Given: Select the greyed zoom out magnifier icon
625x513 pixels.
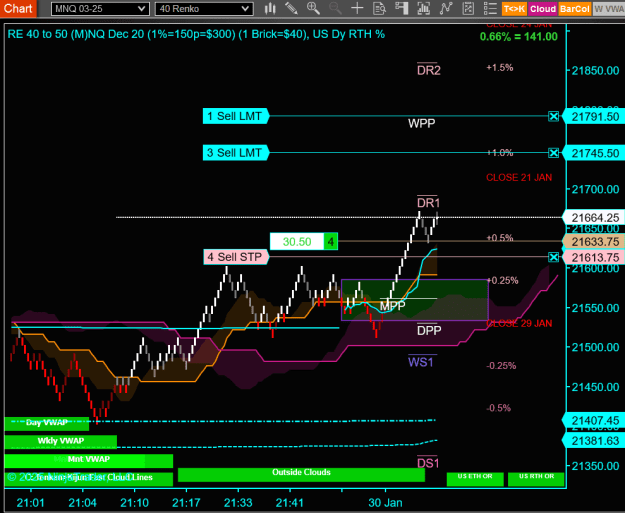Looking at the screenshot, I should coord(335,8).
